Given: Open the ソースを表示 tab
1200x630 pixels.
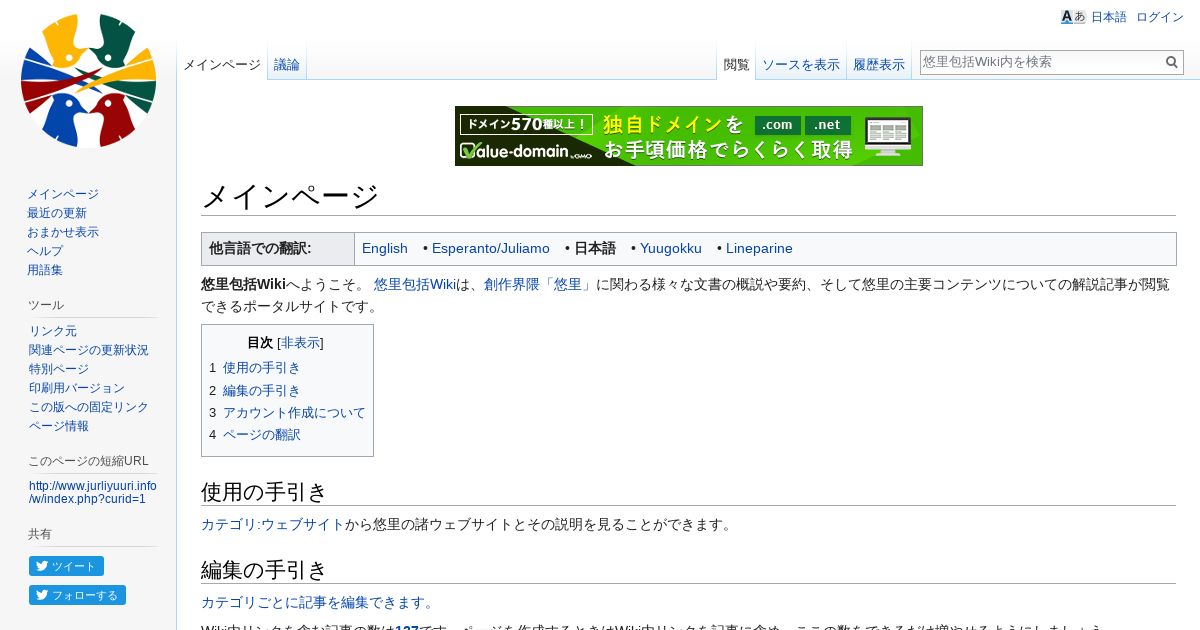Looking at the screenshot, I should [801, 64].
